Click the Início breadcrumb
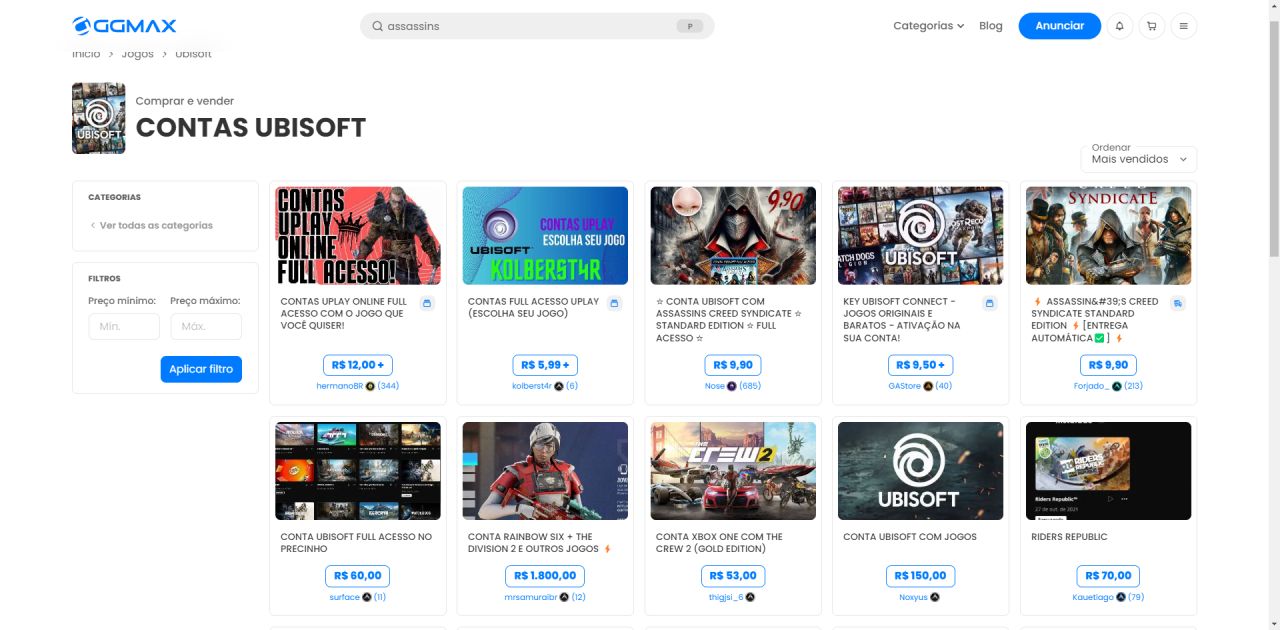Viewport: 1280px width, 630px height. (86, 54)
